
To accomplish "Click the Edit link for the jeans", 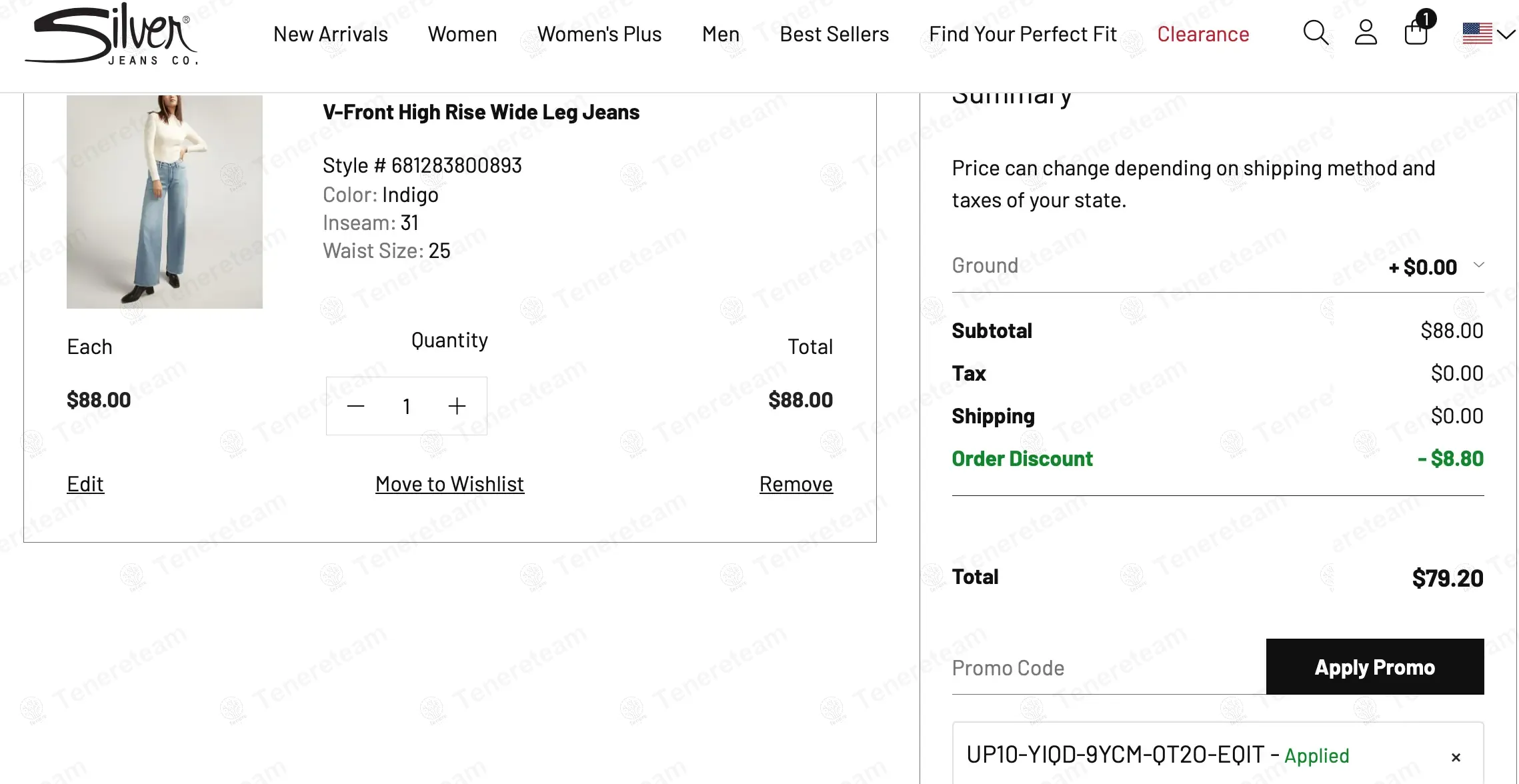I will (85, 484).
